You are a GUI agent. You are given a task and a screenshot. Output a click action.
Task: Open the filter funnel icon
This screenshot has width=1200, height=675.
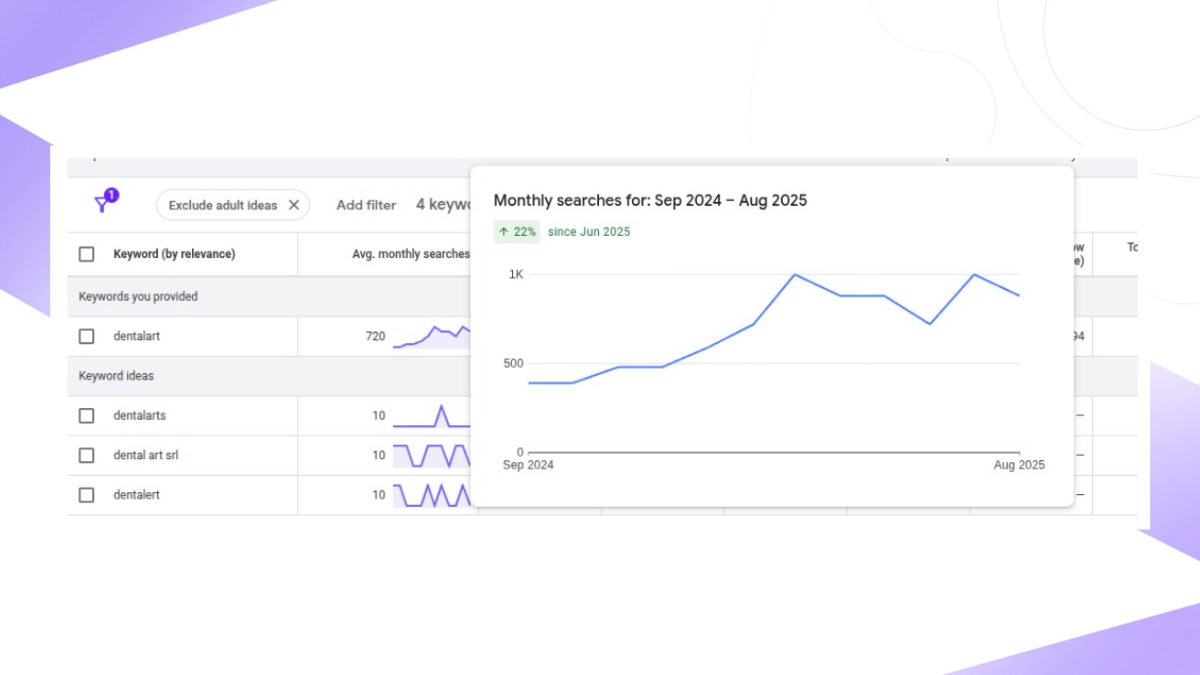click(103, 203)
